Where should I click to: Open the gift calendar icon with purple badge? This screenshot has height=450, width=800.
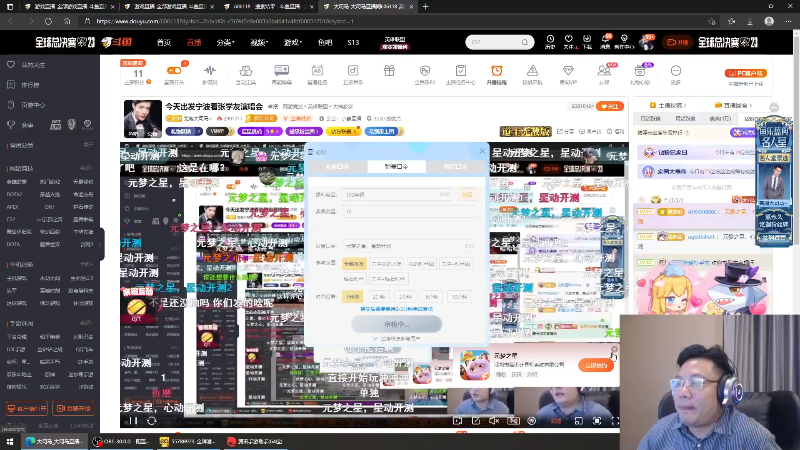[x=640, y=71]
